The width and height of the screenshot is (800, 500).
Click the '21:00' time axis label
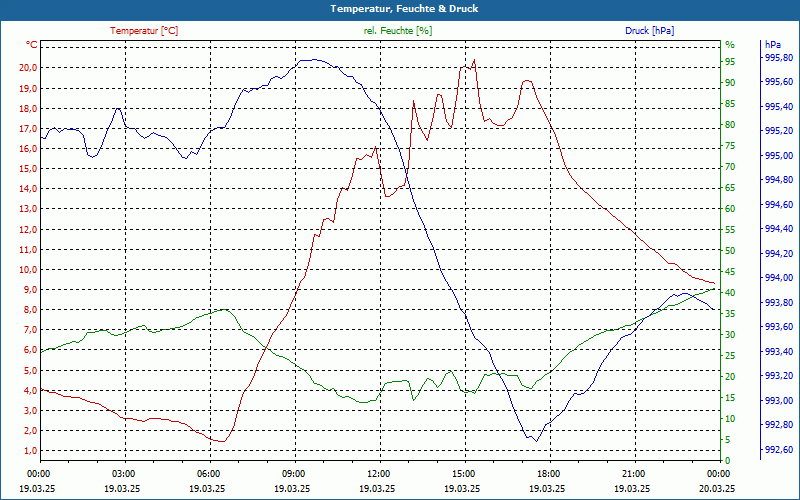pos(635,473)
